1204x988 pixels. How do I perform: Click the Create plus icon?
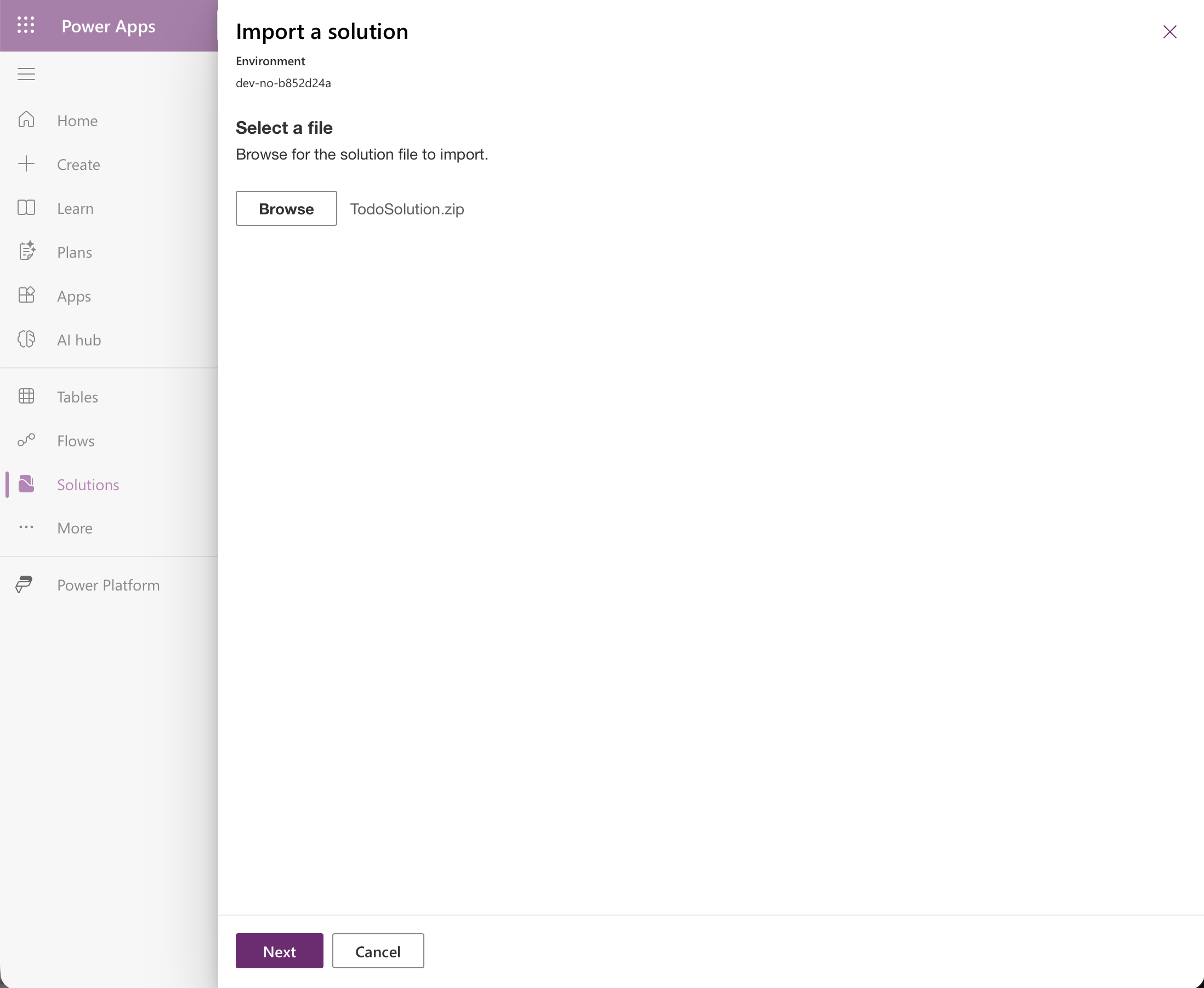[x=26, y=164]
